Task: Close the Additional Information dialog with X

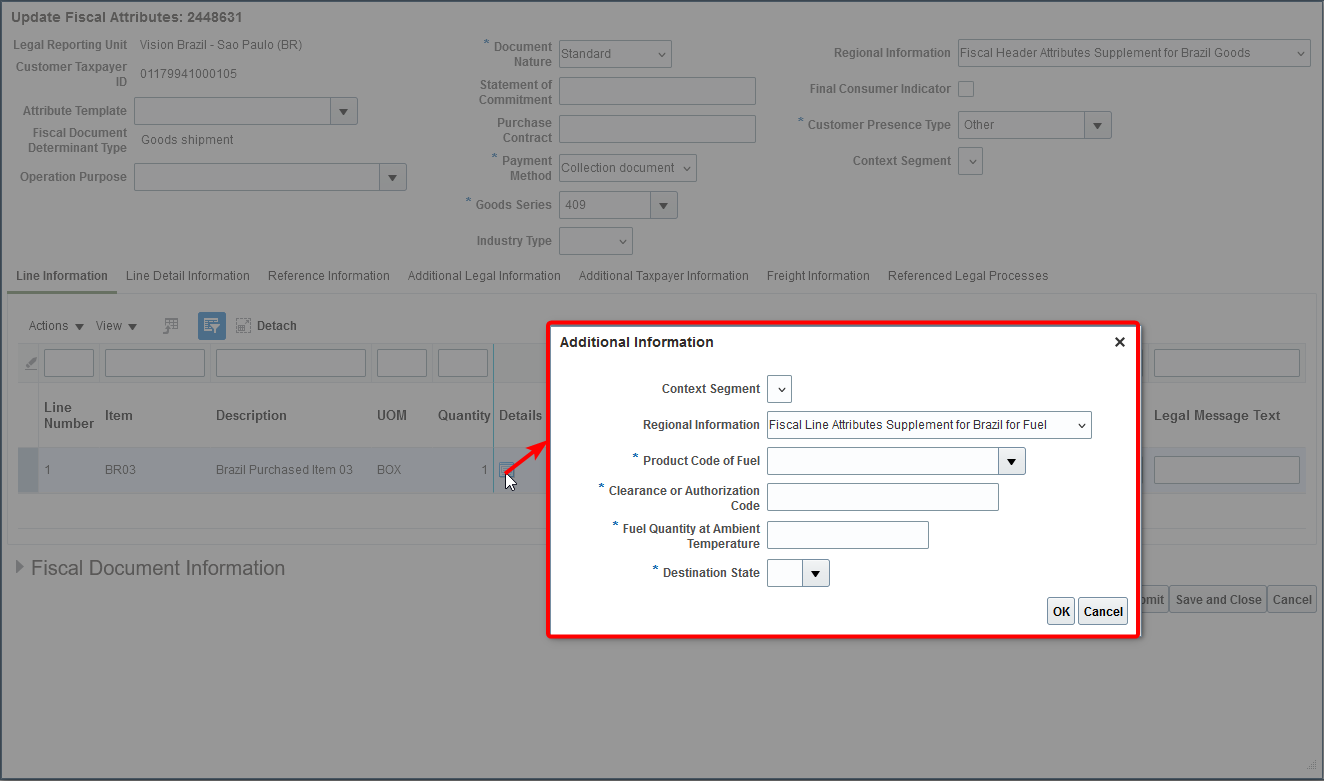Action: click(1120, 342)
